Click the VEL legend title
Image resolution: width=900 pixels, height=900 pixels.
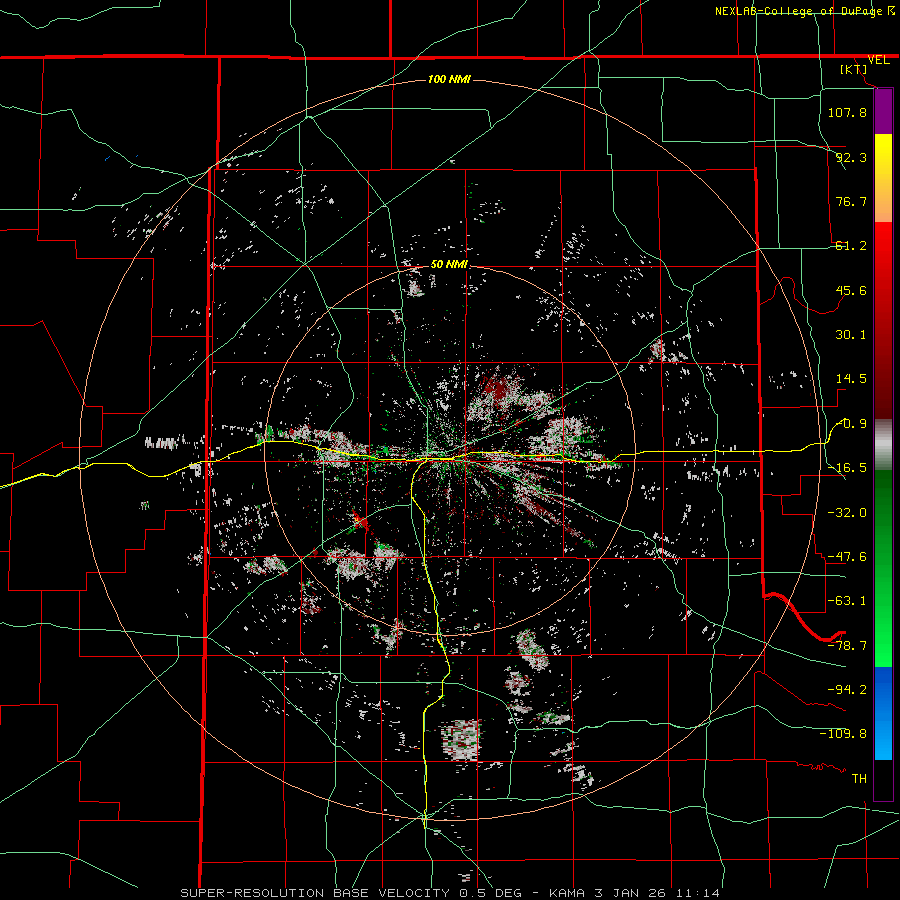[x=878, y=60]
